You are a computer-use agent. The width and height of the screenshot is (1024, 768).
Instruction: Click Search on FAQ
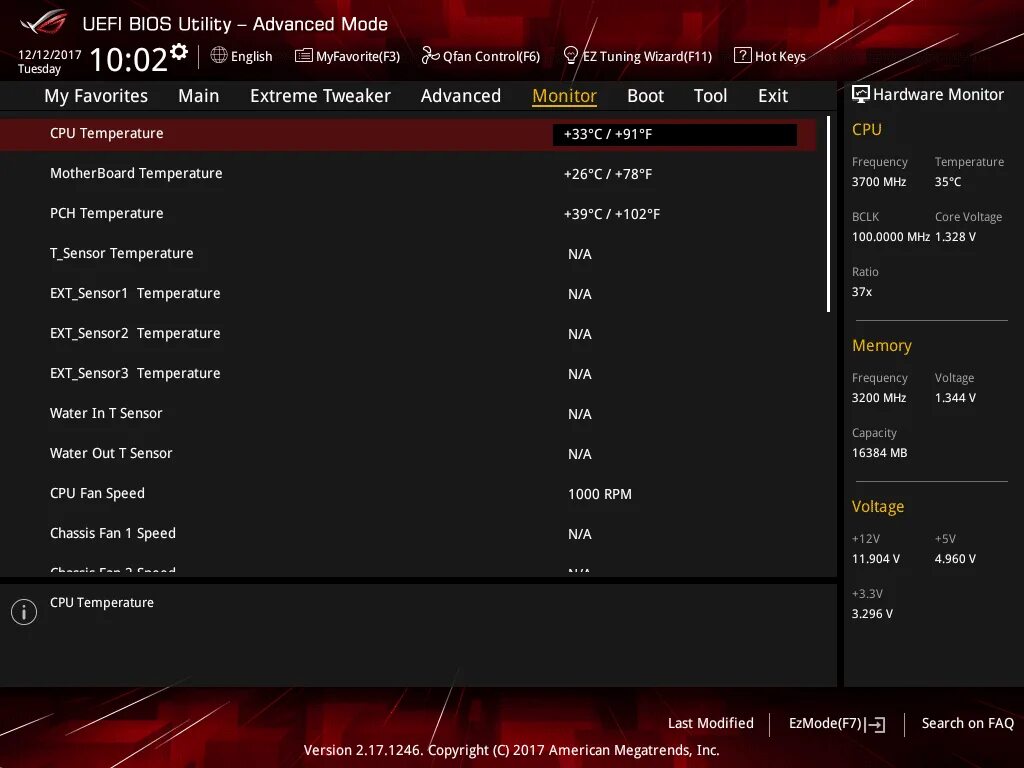click(967, 723)
